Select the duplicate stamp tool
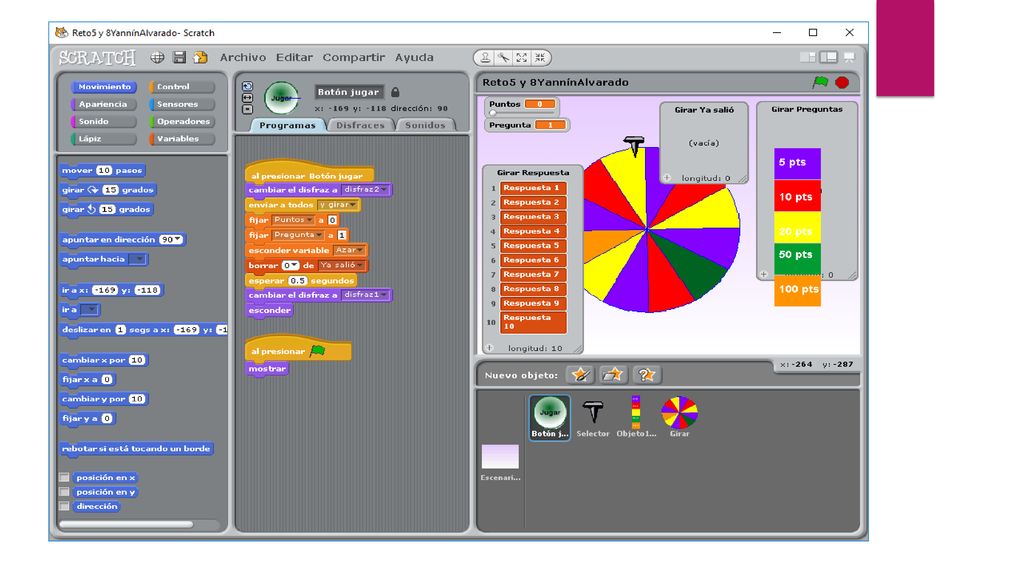 pyautogui.click(x=485, y=57)
